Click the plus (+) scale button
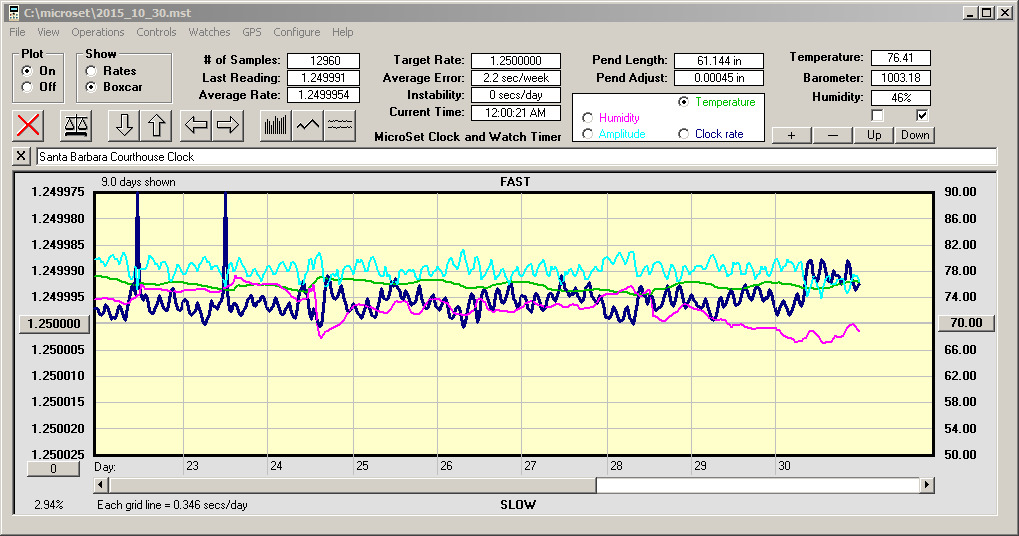 [x=791, y=135]
